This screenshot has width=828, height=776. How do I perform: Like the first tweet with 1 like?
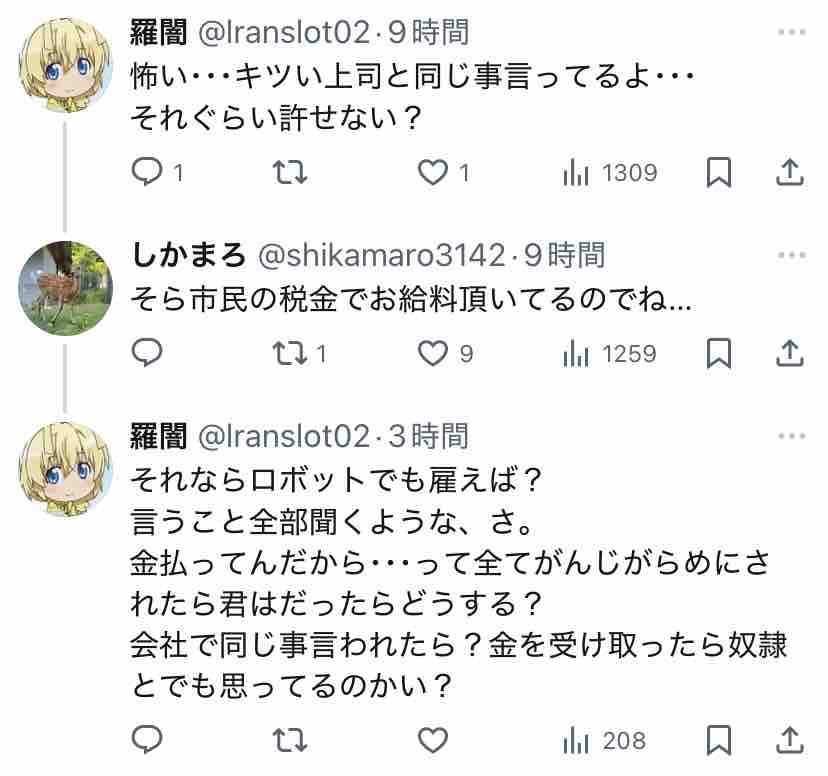click(432, 173)
